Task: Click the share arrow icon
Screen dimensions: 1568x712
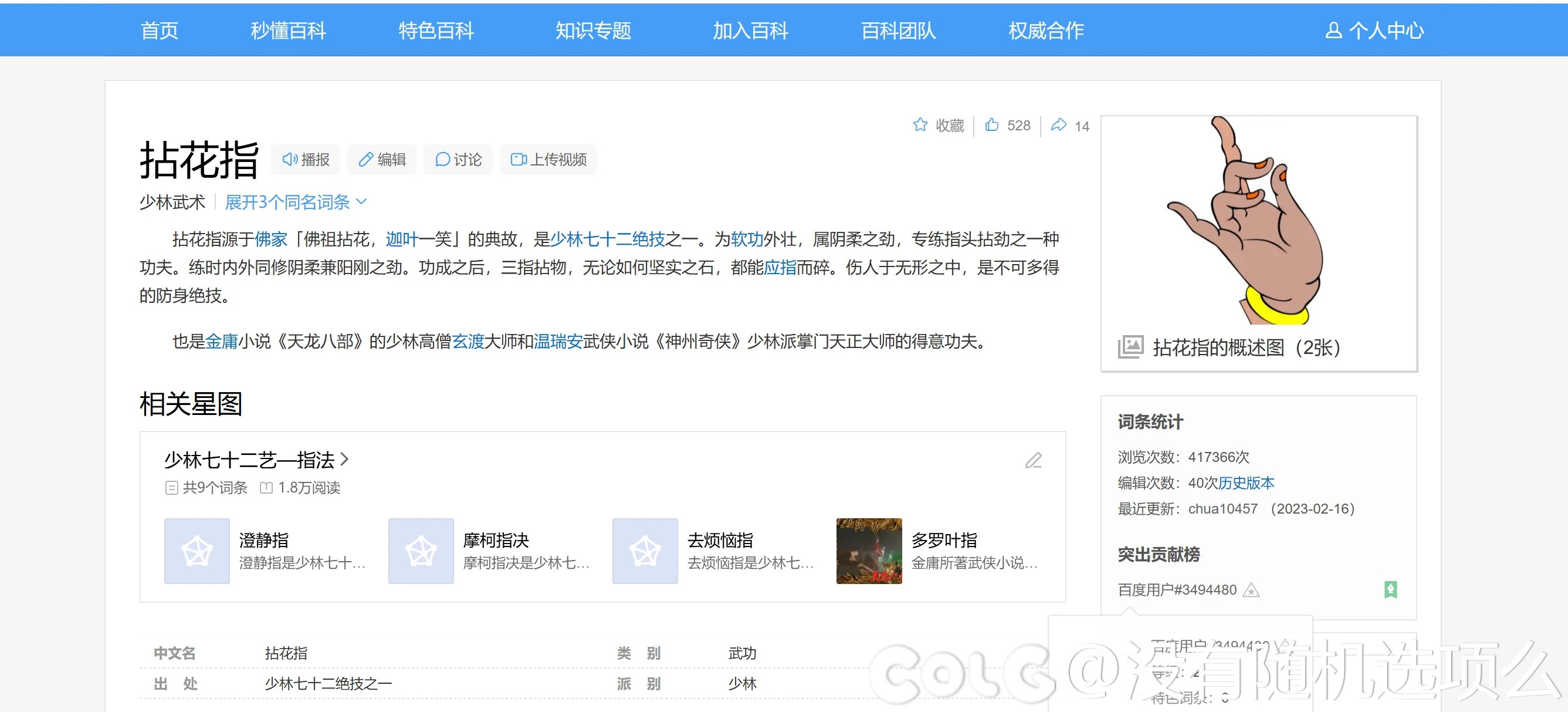Action: click(1058, 125)
